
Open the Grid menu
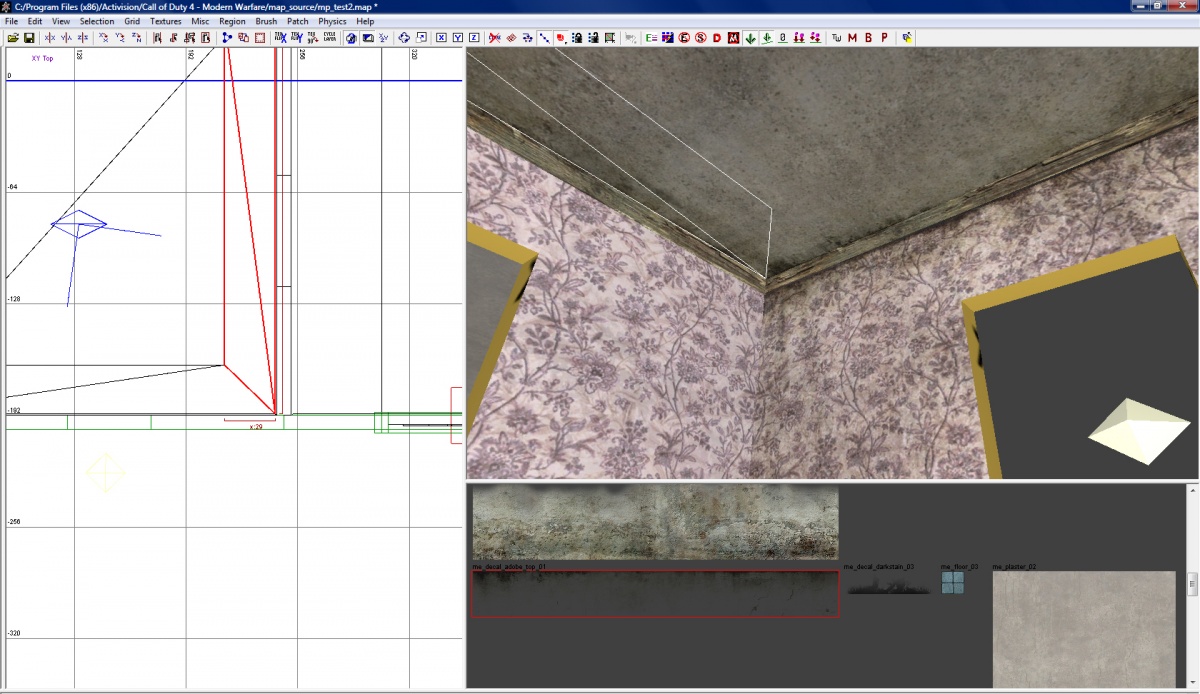click(x=132, y=21)
